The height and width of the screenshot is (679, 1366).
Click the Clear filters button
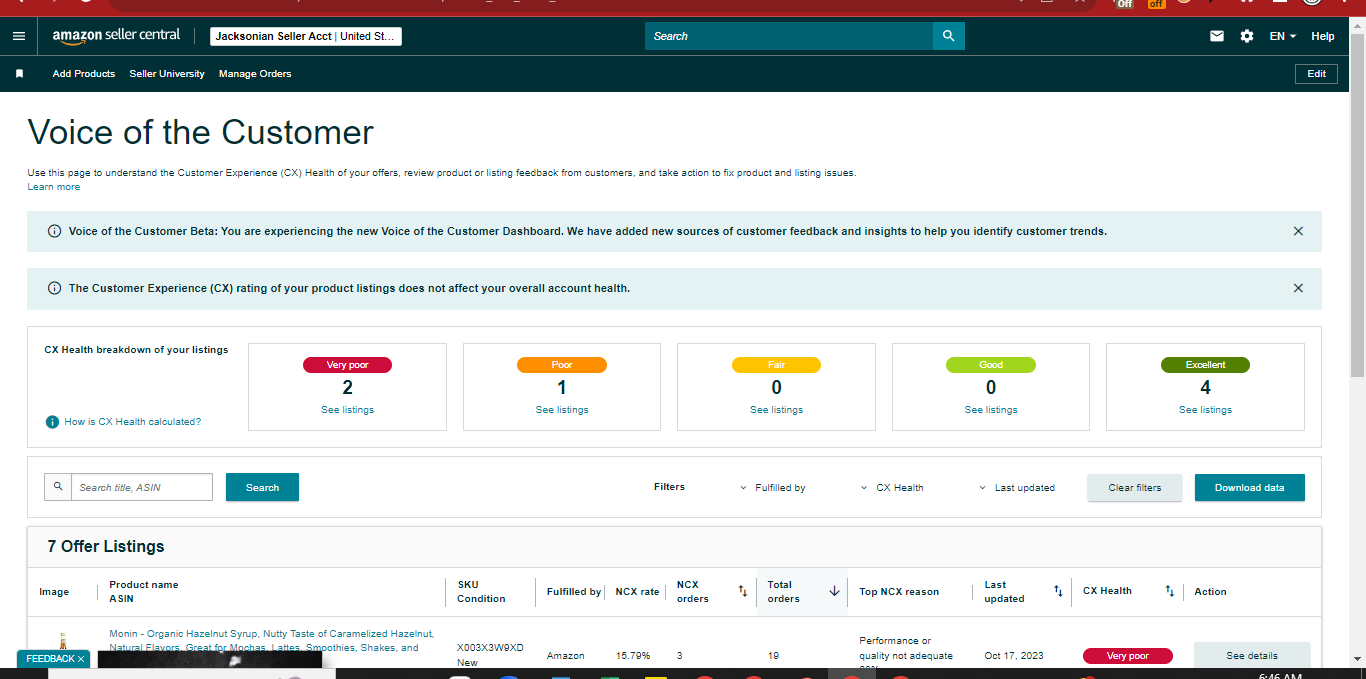[x=1135, y=488]
